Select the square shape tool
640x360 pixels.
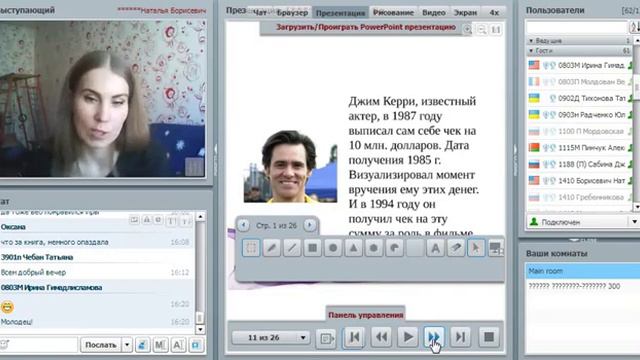pyautogui.click(x=312, y=248)
